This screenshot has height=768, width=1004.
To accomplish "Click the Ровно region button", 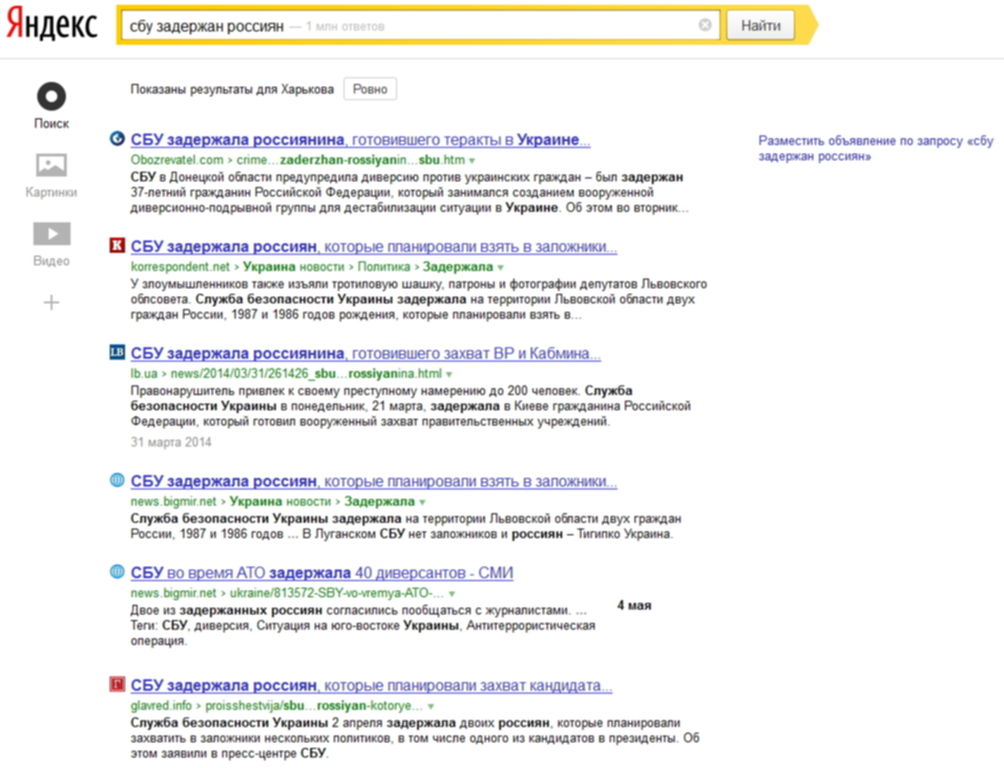I will 370,89.
